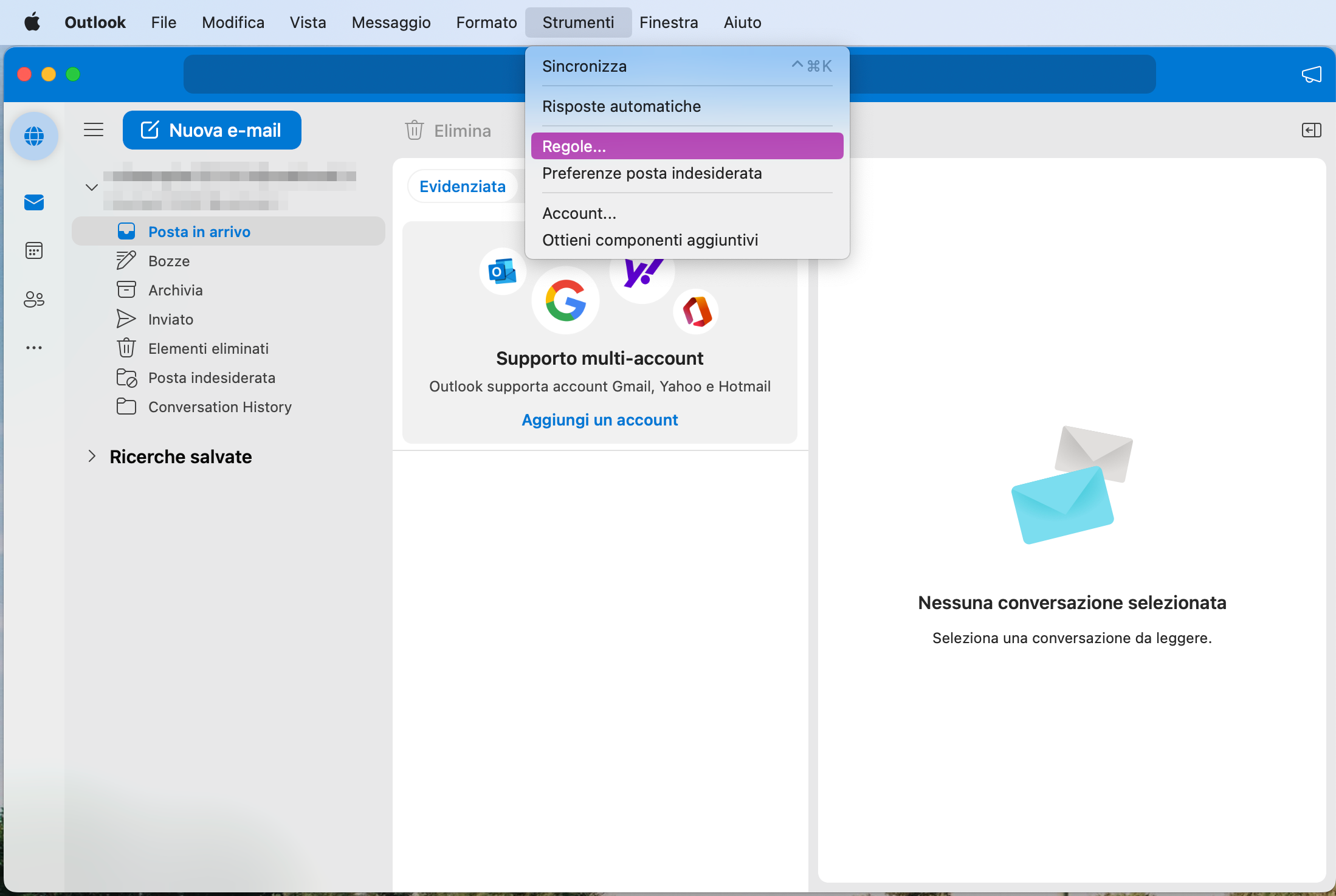1336x896 pixels.
Task: Choose Ottieni componenti aggiuntivi
Action: click(687, 240)
